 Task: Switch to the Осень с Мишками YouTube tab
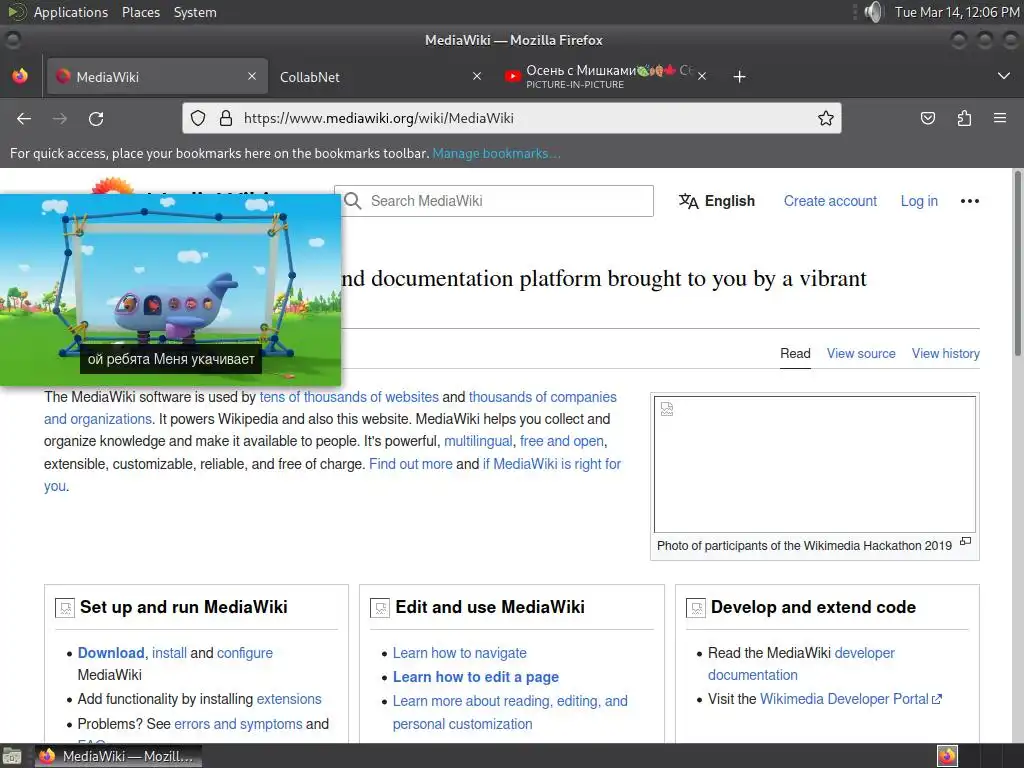[x=605, y=76]
